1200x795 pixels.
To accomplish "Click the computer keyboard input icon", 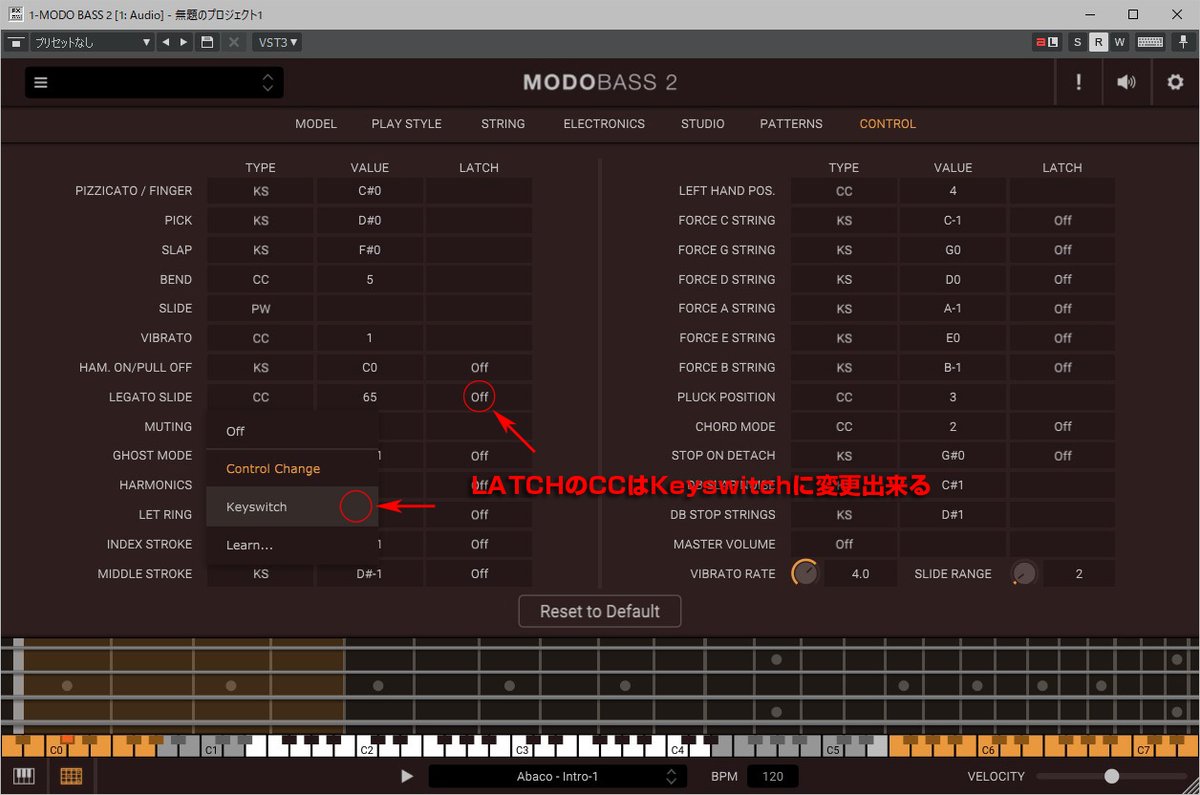I will pyautogui.click(x=1150, y=42).
